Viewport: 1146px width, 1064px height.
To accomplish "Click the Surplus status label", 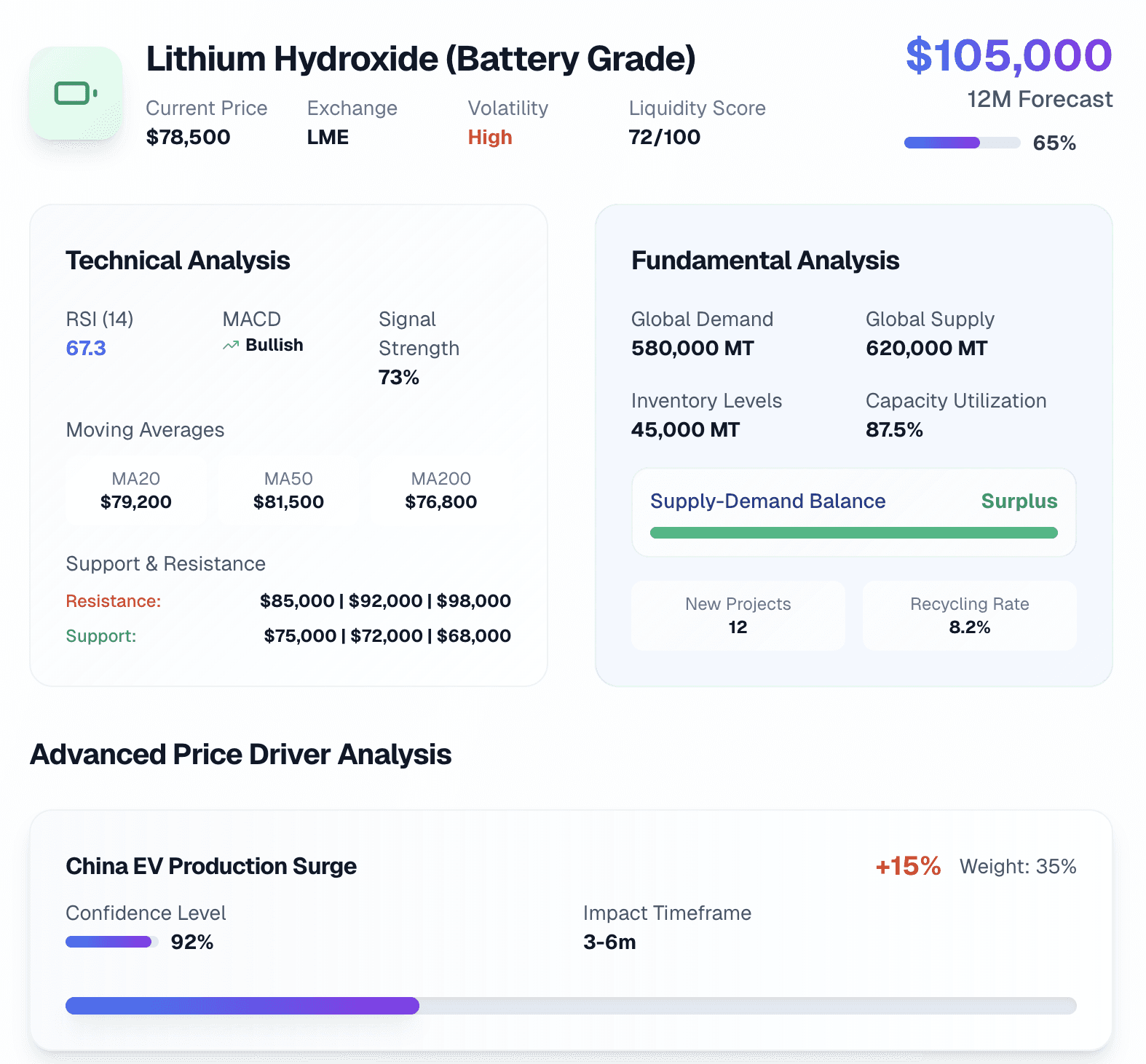I will (x=1019, y=501).
